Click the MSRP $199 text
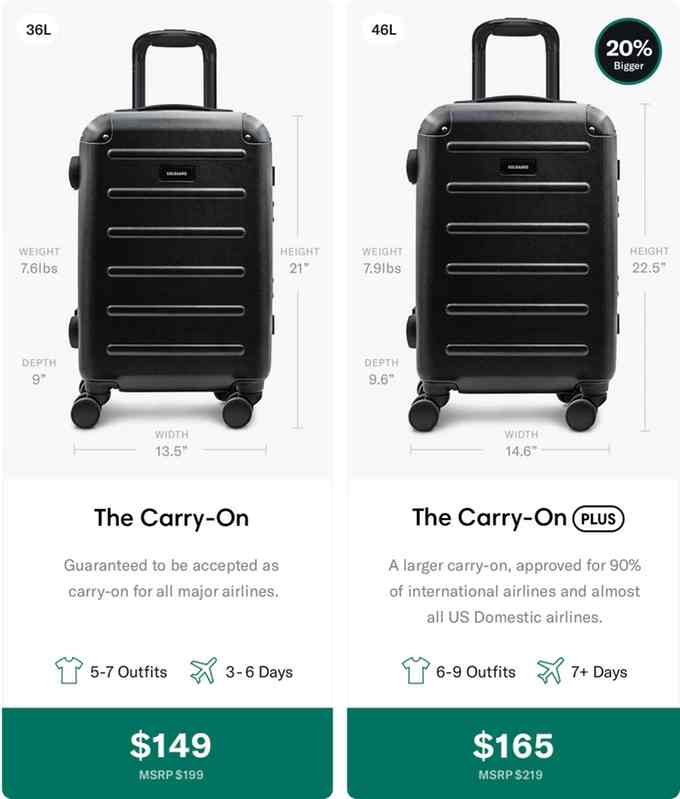Screen dimensions: 680x799 point(171,773)
